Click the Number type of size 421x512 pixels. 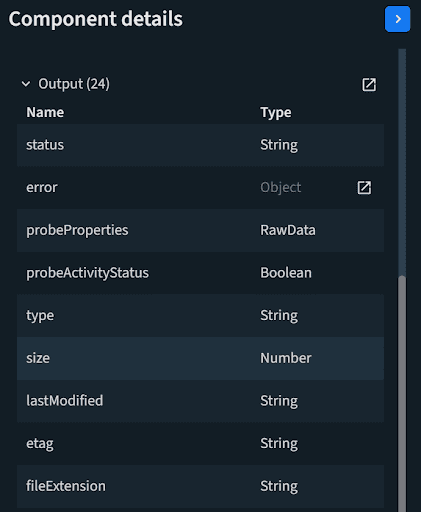point(286,358)
